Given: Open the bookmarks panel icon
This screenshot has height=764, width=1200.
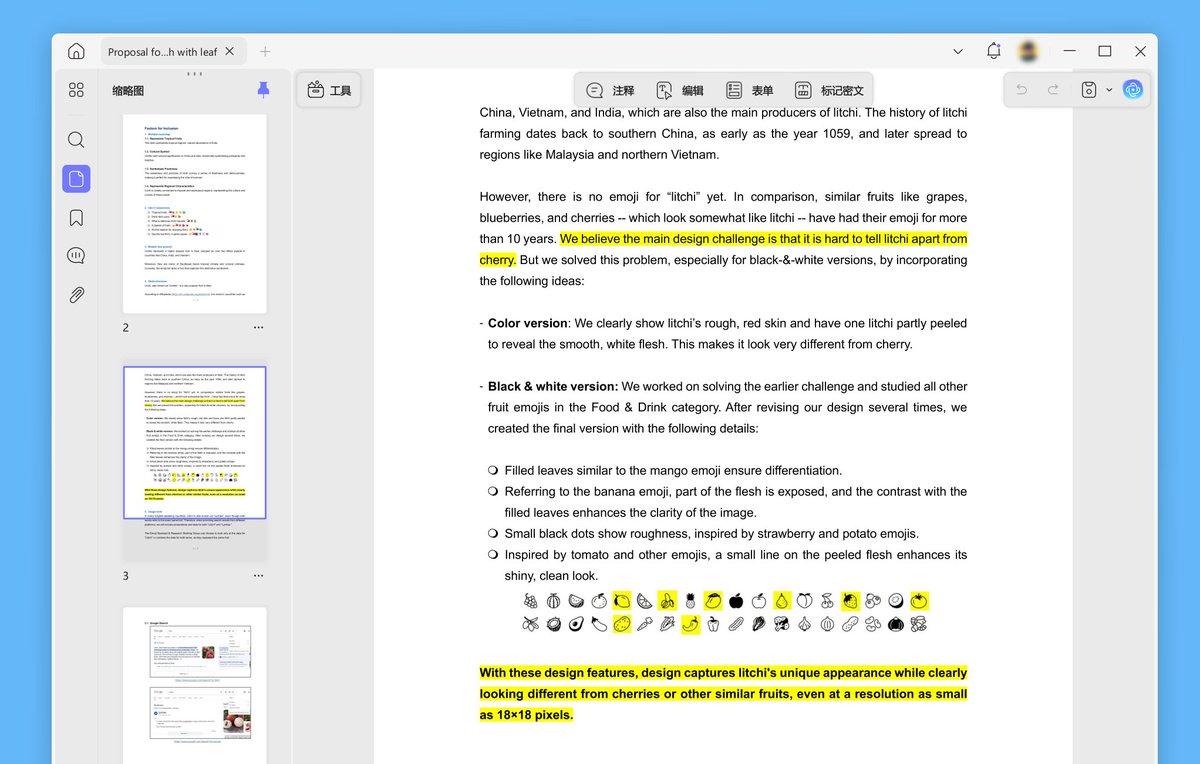Looking at the screenshot, I should 76,218.
